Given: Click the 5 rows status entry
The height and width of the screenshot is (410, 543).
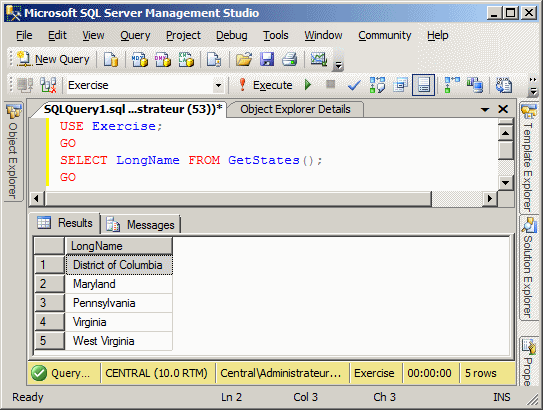Looking at the screenshot, I should [481, 373].
